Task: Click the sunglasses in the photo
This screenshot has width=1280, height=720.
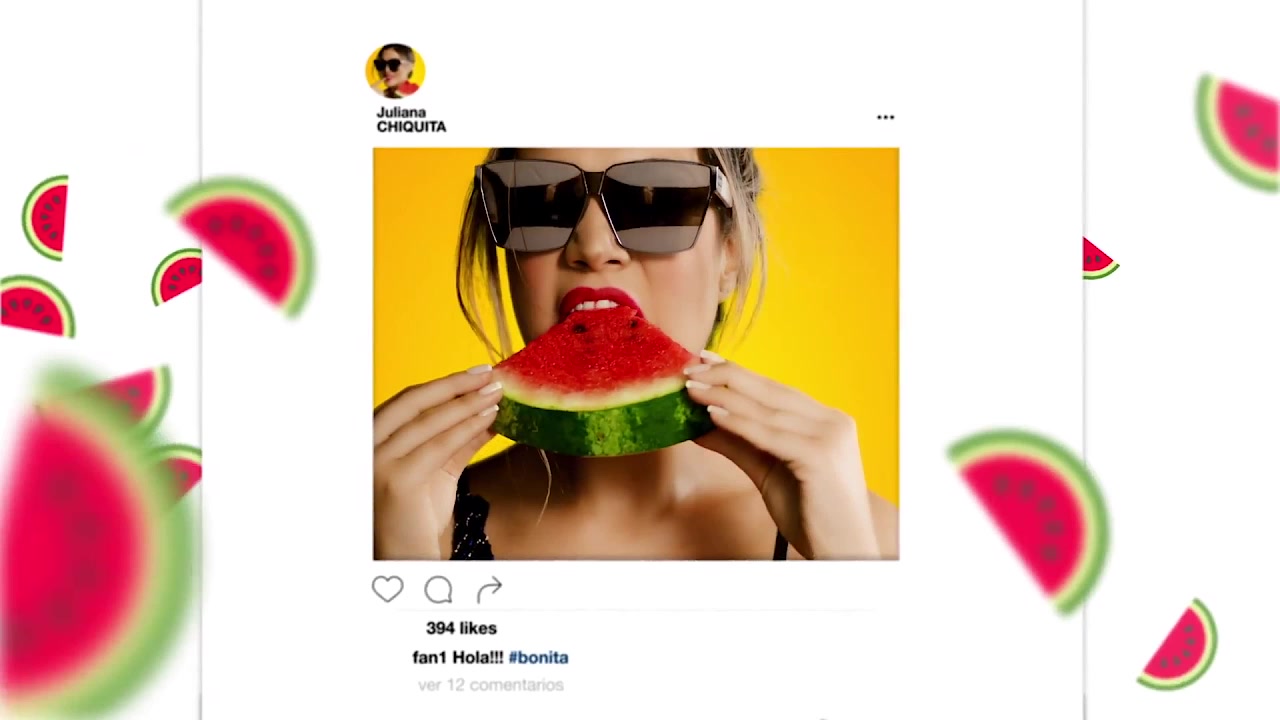Action: 598,203
